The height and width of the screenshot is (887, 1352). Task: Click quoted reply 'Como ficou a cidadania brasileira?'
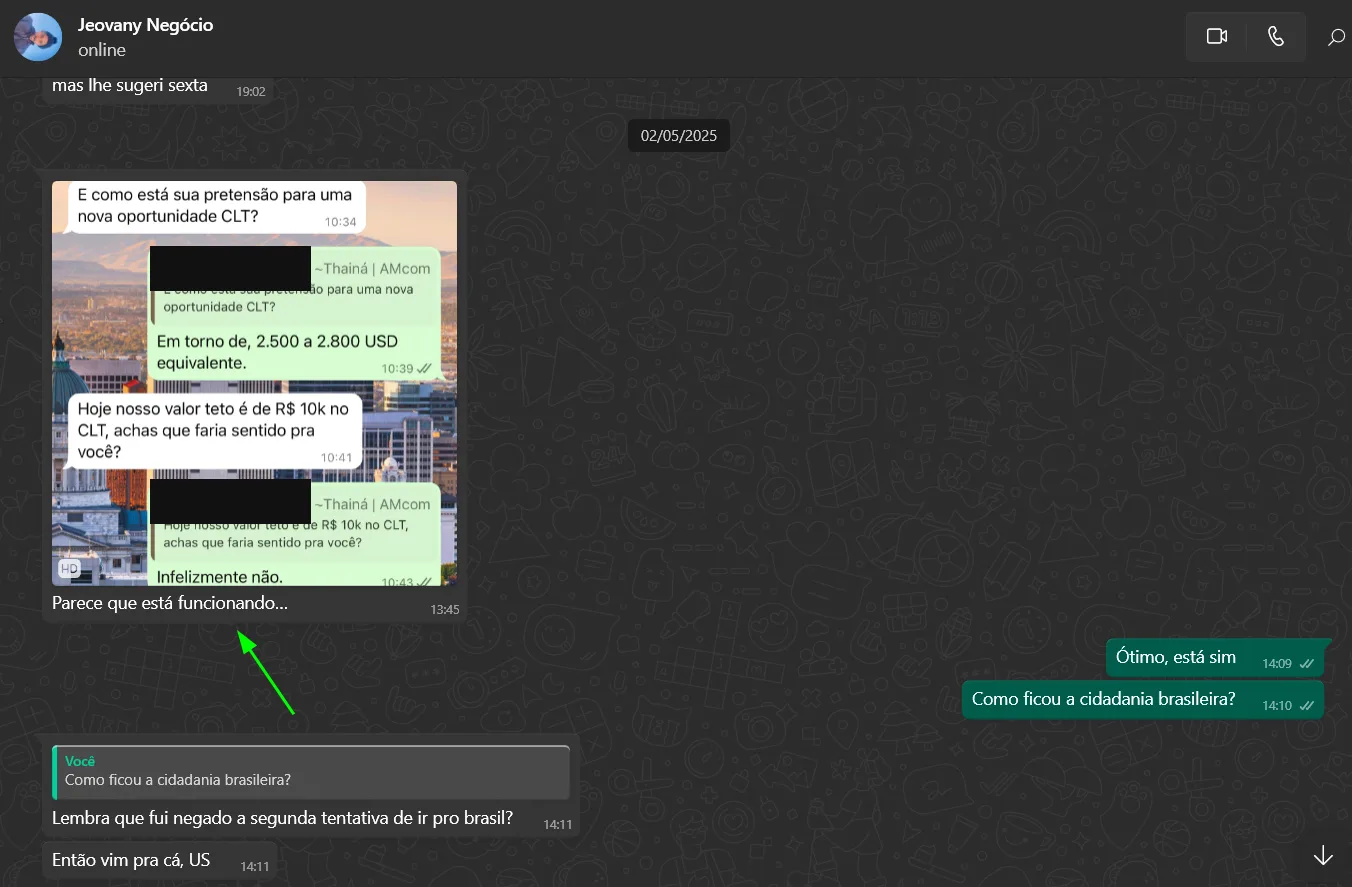pyautogui.click(x=311, y=772)
